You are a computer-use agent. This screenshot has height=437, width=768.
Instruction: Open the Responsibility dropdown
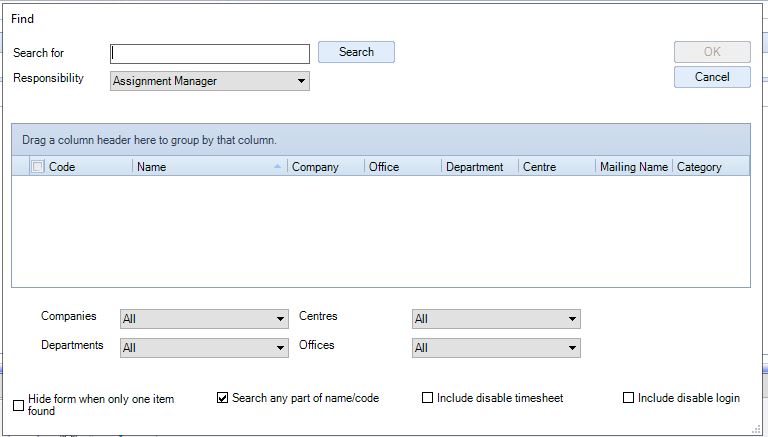(x=210, y=81)
